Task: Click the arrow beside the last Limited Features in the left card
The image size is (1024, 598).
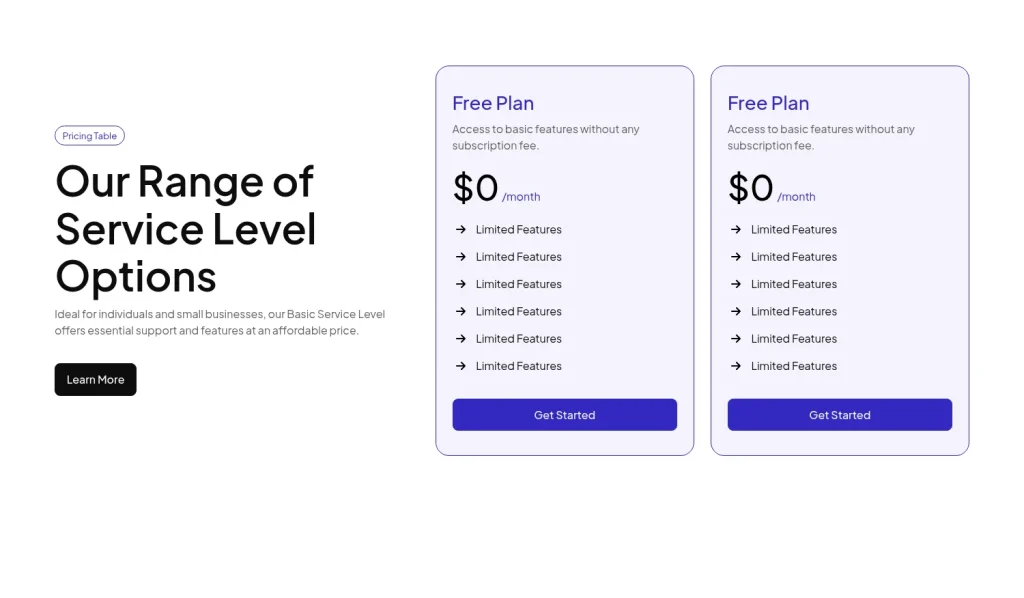Action: [460, 366]
